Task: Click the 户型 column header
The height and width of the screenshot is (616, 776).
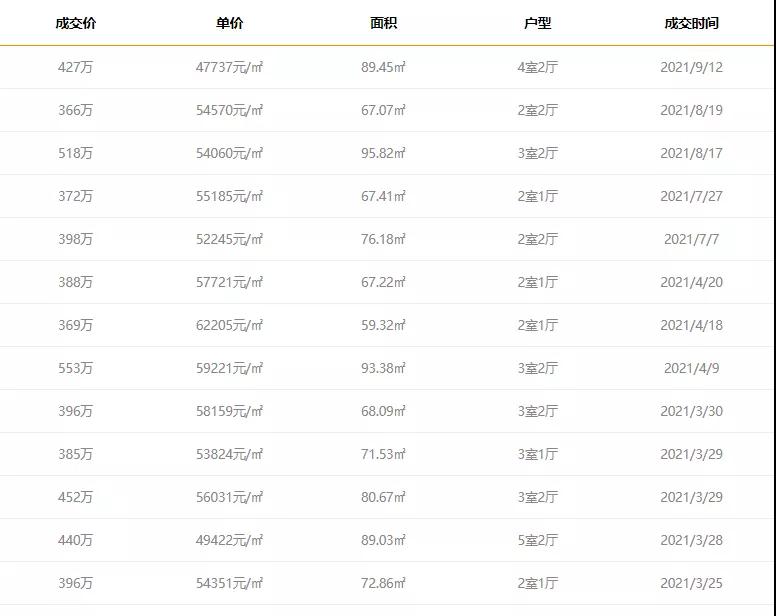Action: (x=537, y=23)
